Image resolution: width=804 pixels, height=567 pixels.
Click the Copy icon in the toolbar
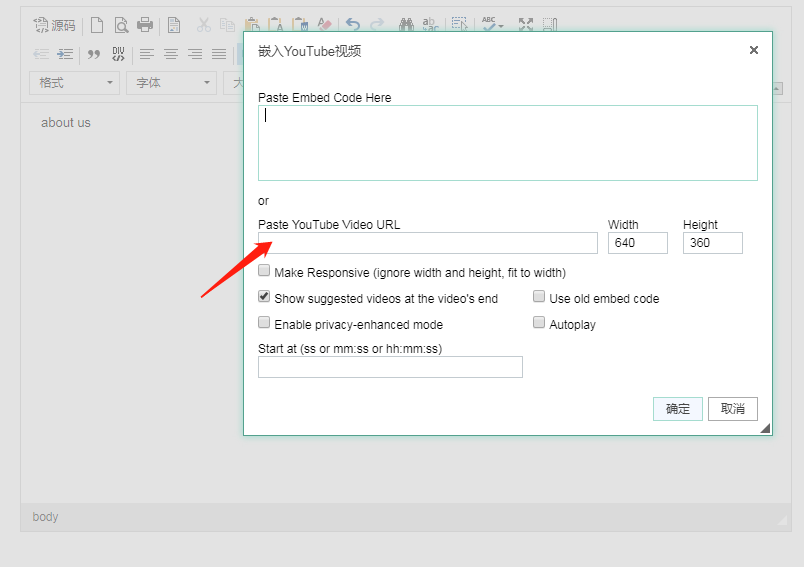tap(227, 25)
